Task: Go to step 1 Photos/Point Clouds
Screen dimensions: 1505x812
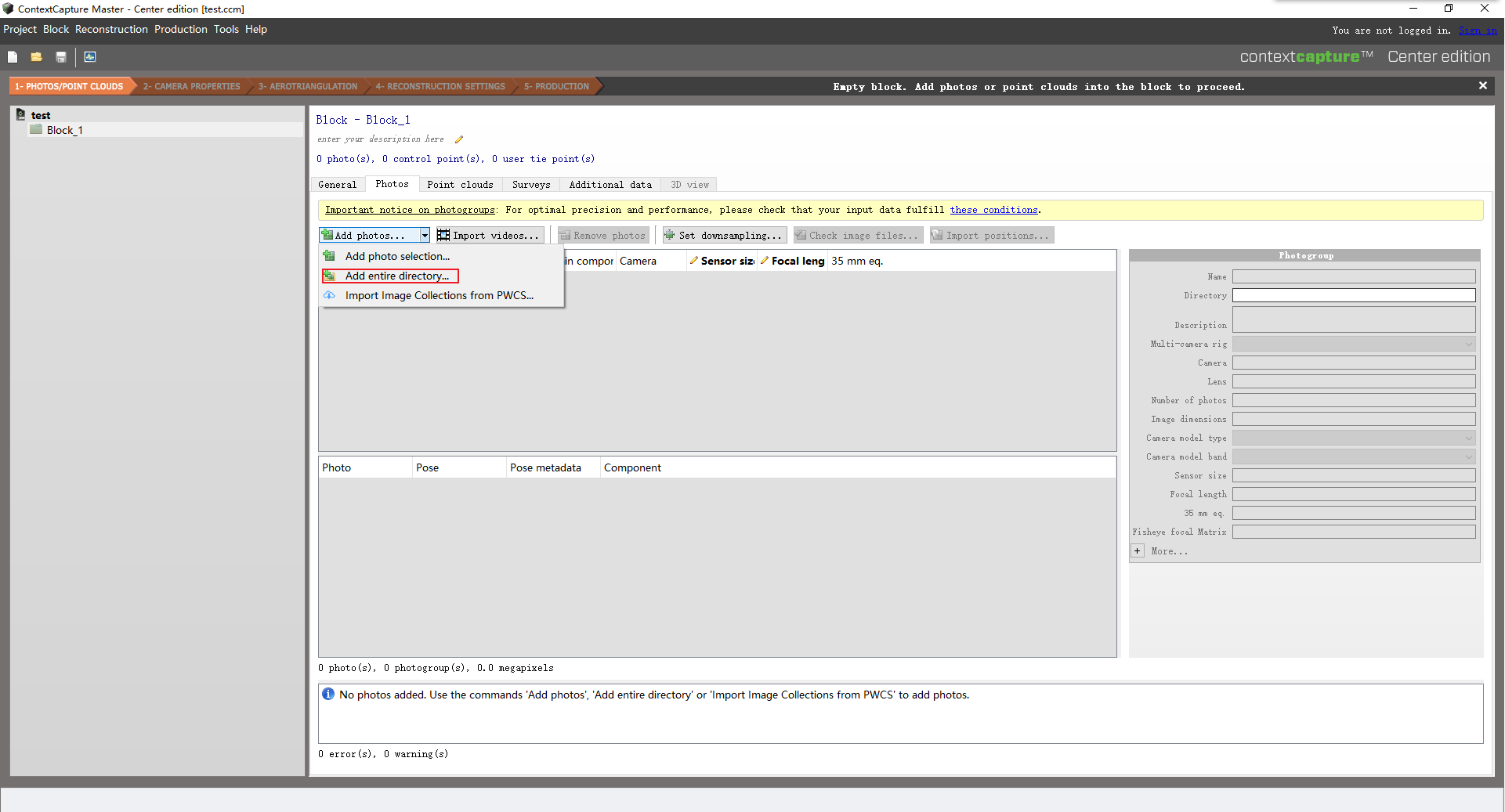Action: (x=69, y=86)
